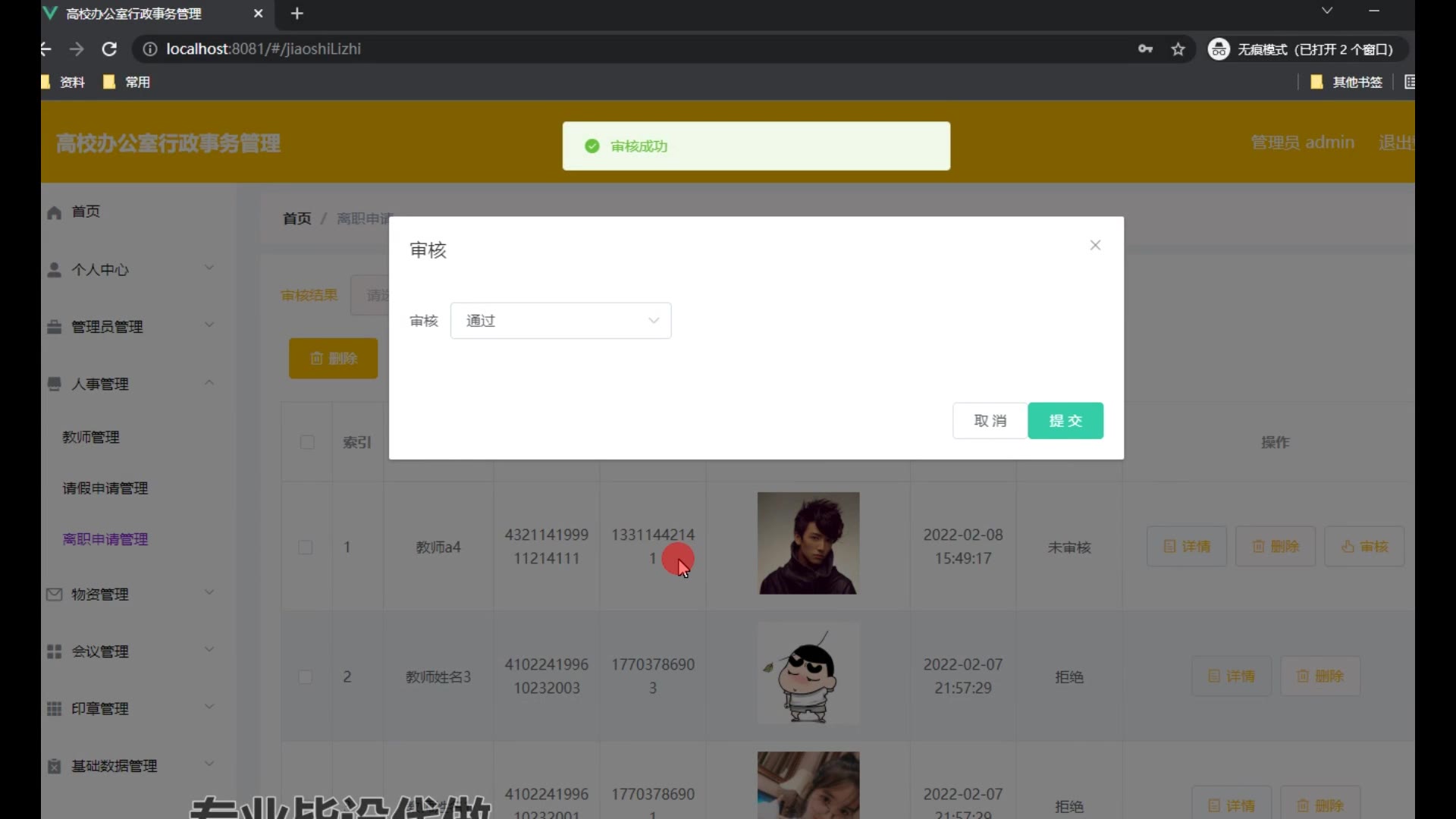Open the 常用 bookmarks folder

point(127,82)
